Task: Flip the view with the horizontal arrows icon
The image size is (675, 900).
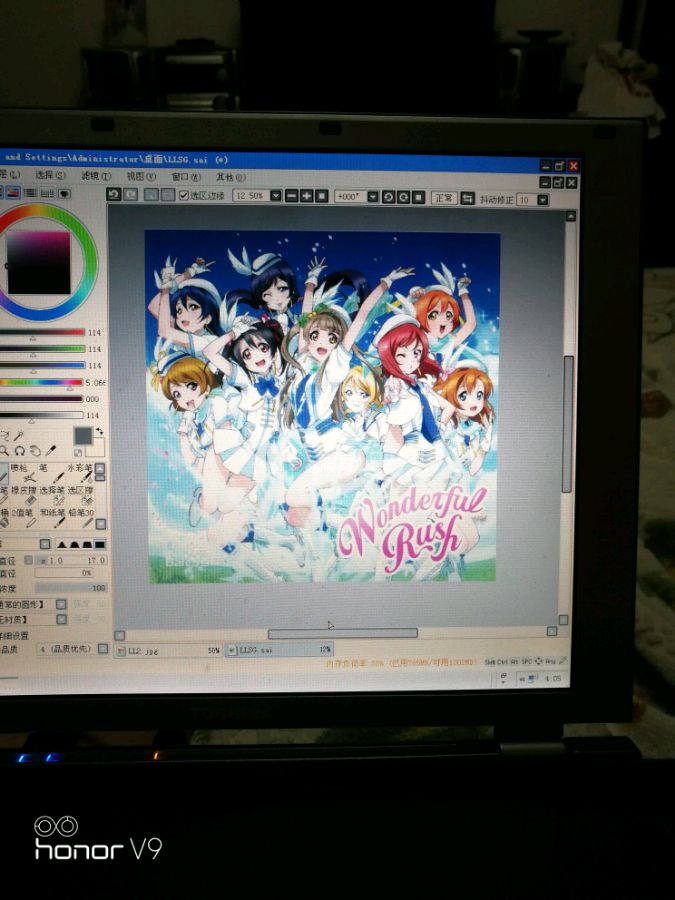Action: [467, 198]
